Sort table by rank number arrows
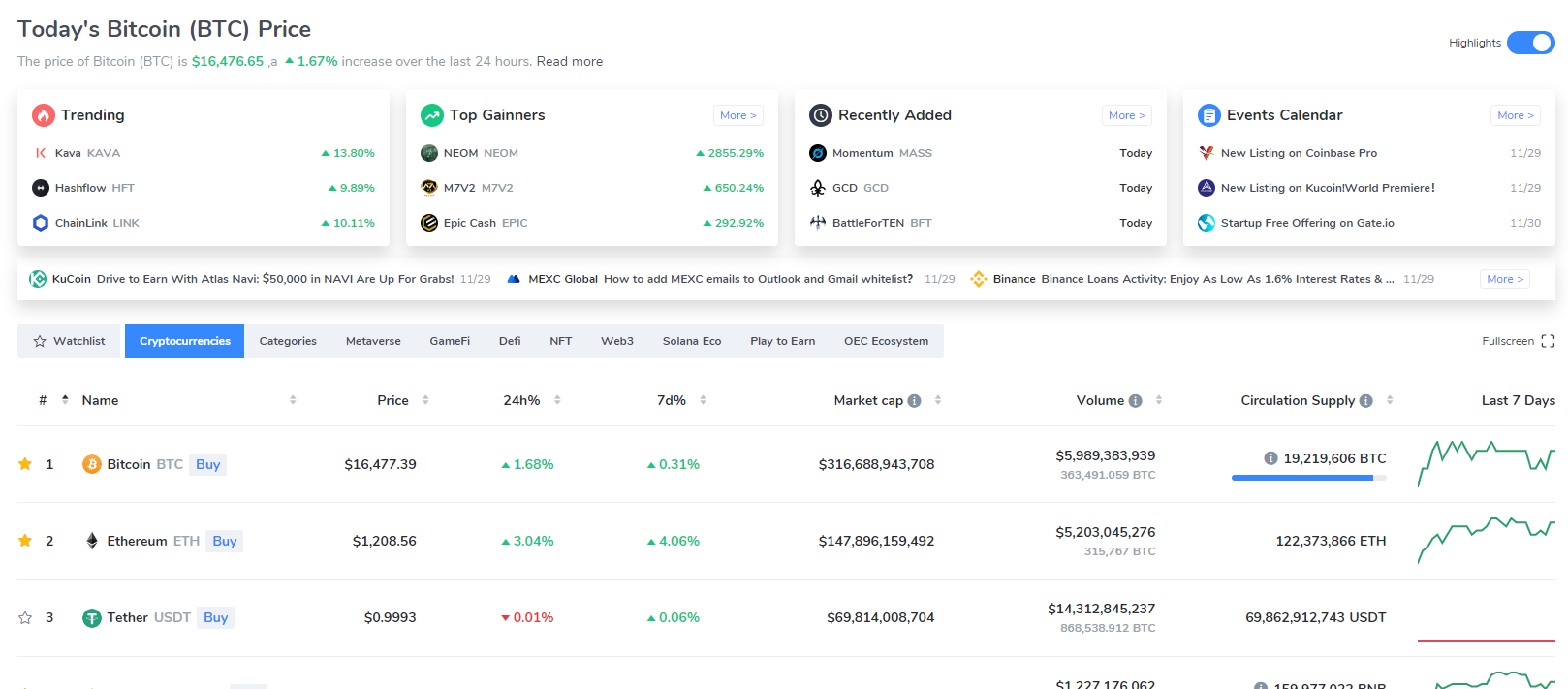The image size is (1568, 689). pos(65,400)
